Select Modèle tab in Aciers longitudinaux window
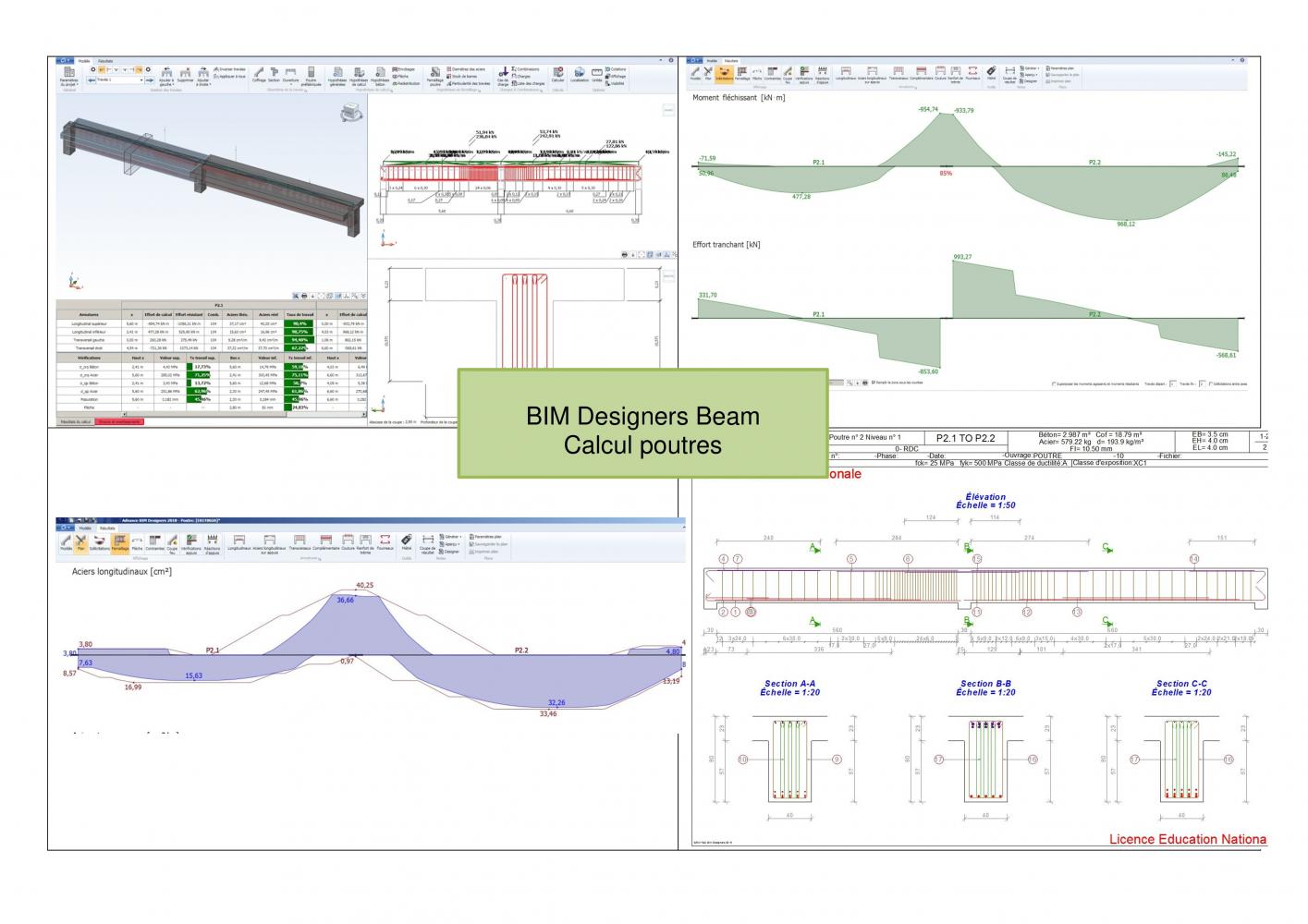This screenshot has height=924, width=1308. coord(86,528)
